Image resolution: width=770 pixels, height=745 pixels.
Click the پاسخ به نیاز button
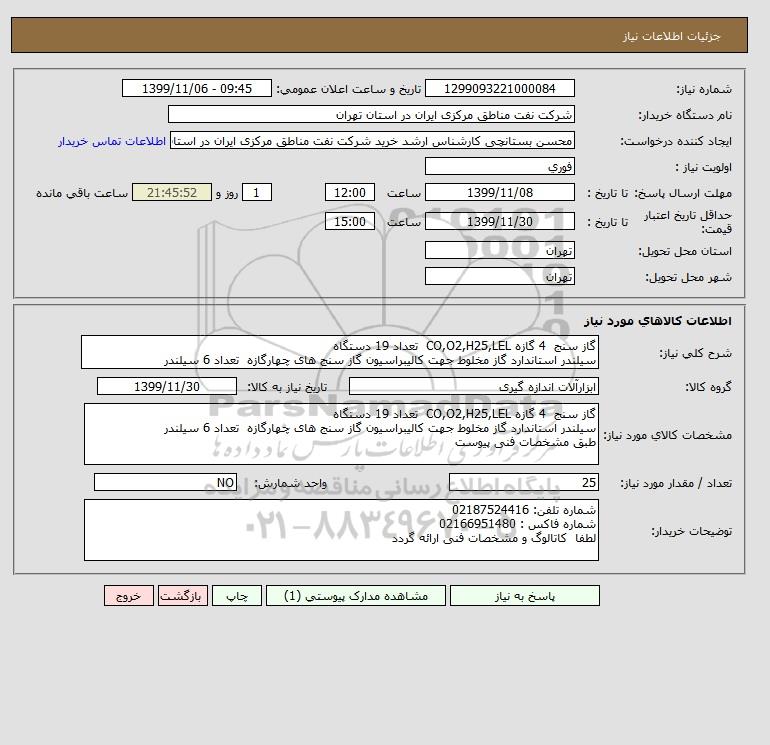(x=524, y=595)
